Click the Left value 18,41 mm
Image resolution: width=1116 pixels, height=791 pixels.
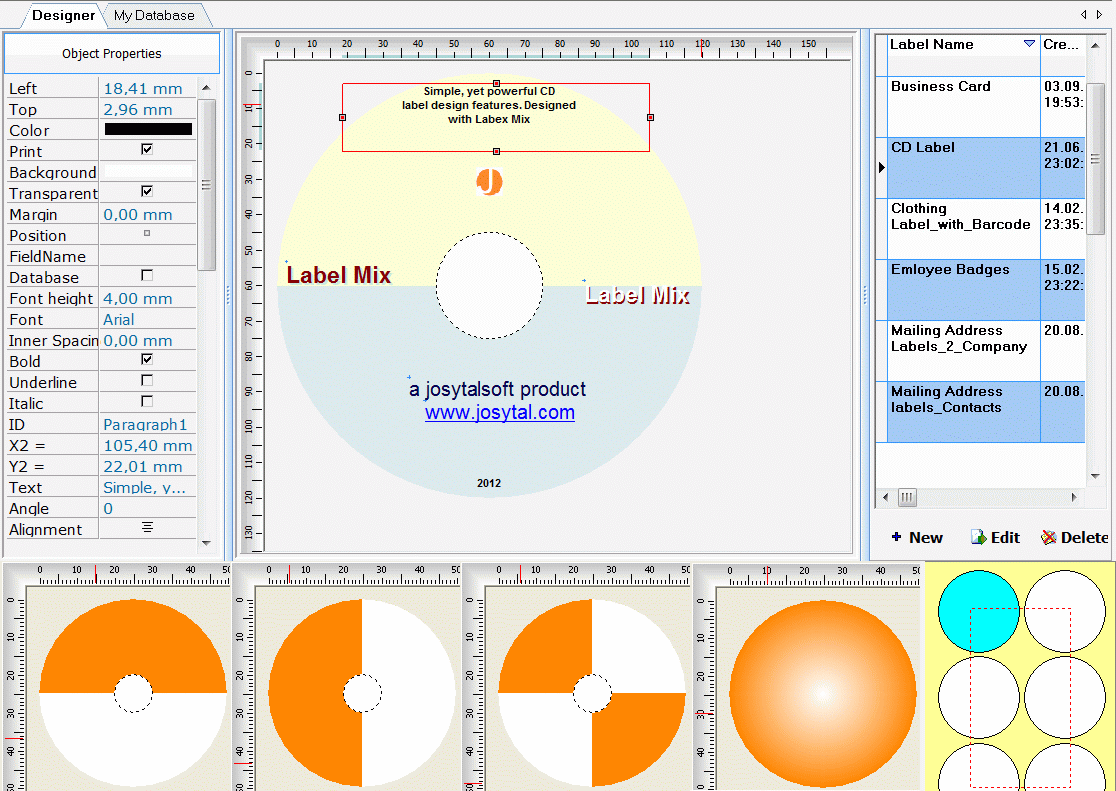tap(147, 88)
